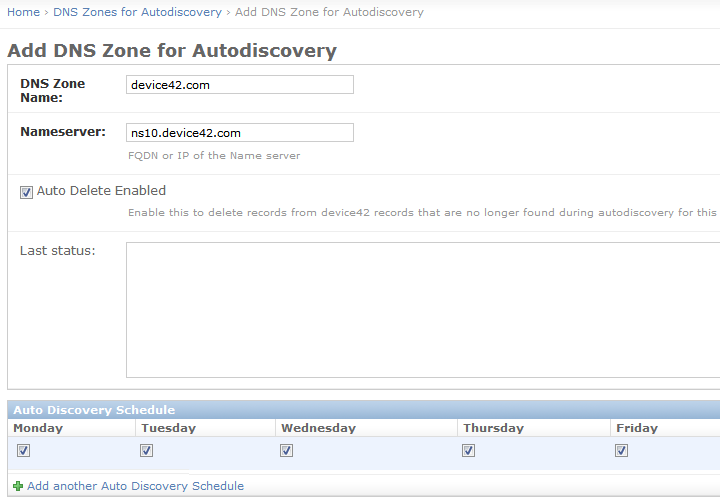Viewport: 720px width, 497px height.
Task: Click the Auto Delete help description text
Action: 422,213
